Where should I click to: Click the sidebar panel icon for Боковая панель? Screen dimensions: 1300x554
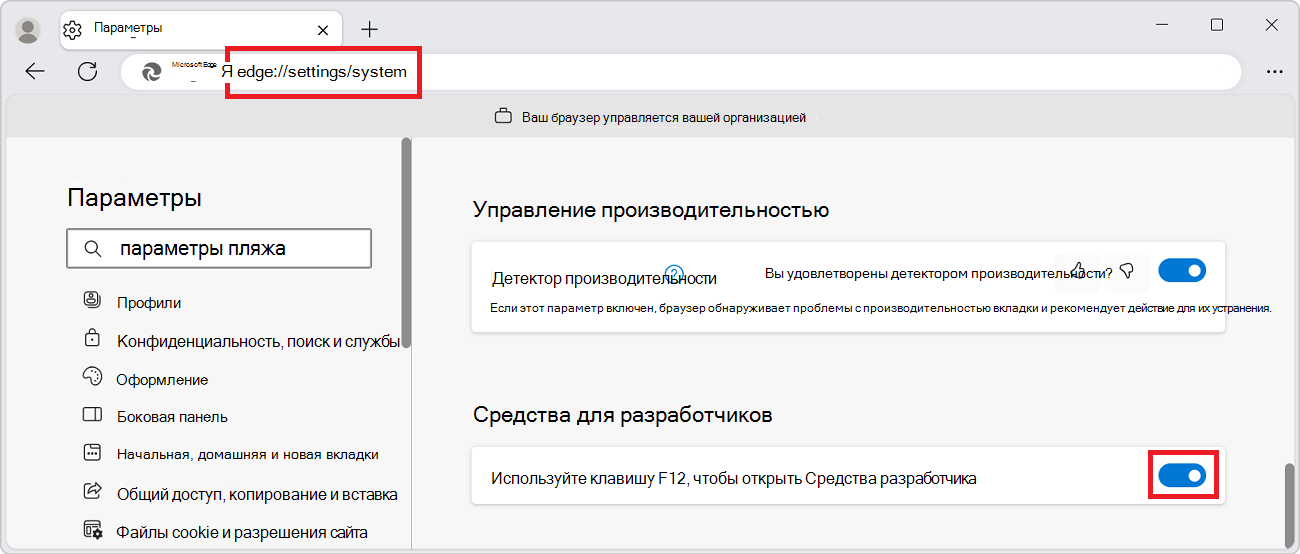[x=92, y=415]
